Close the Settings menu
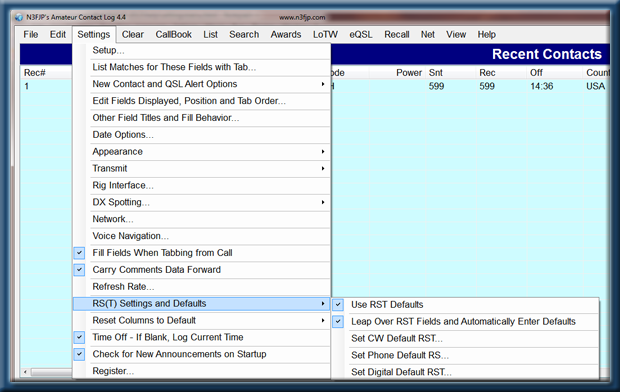This screenshot has height=392, width=620. (x=94, y=34)
